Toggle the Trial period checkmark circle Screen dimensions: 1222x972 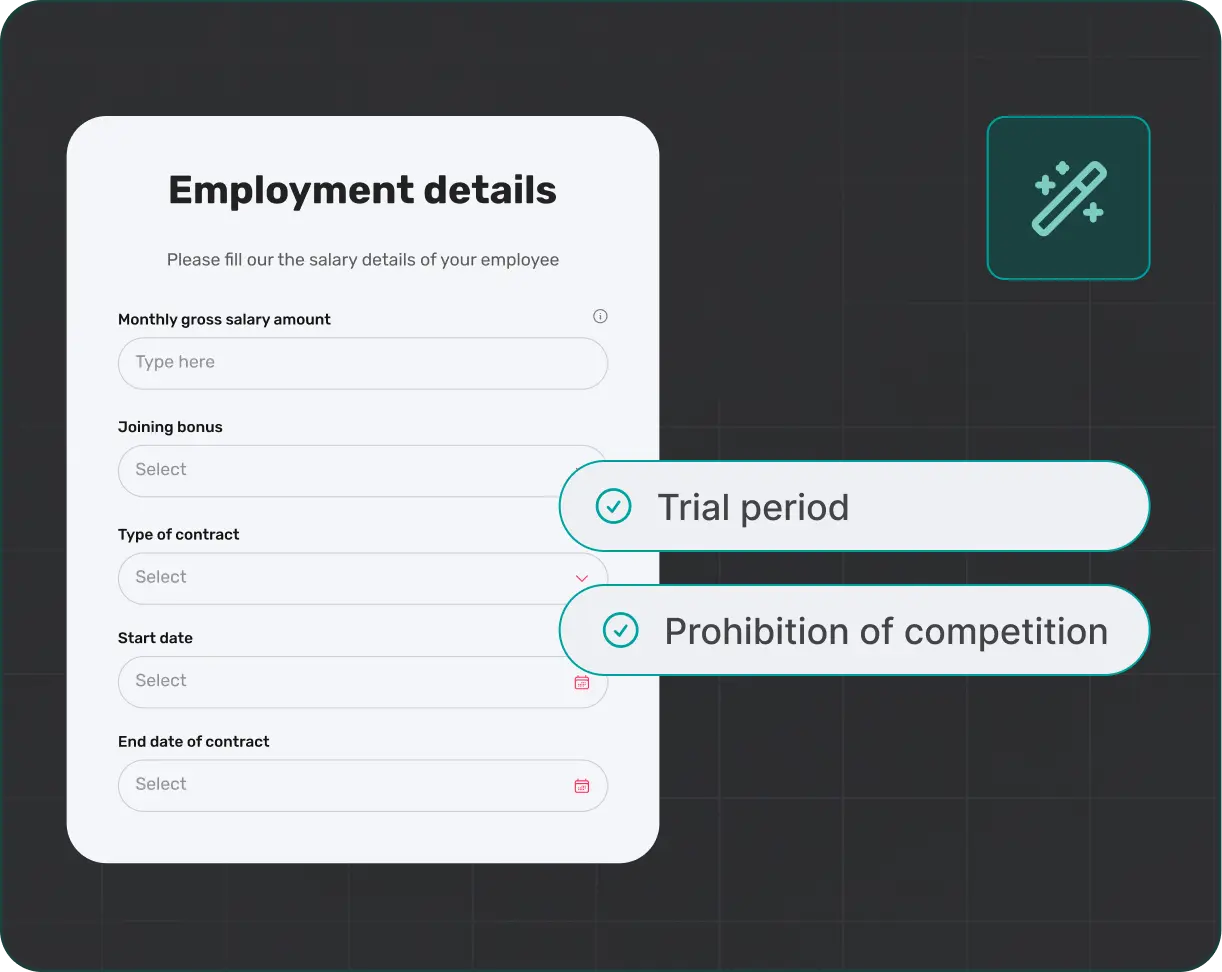click(613, 506)
